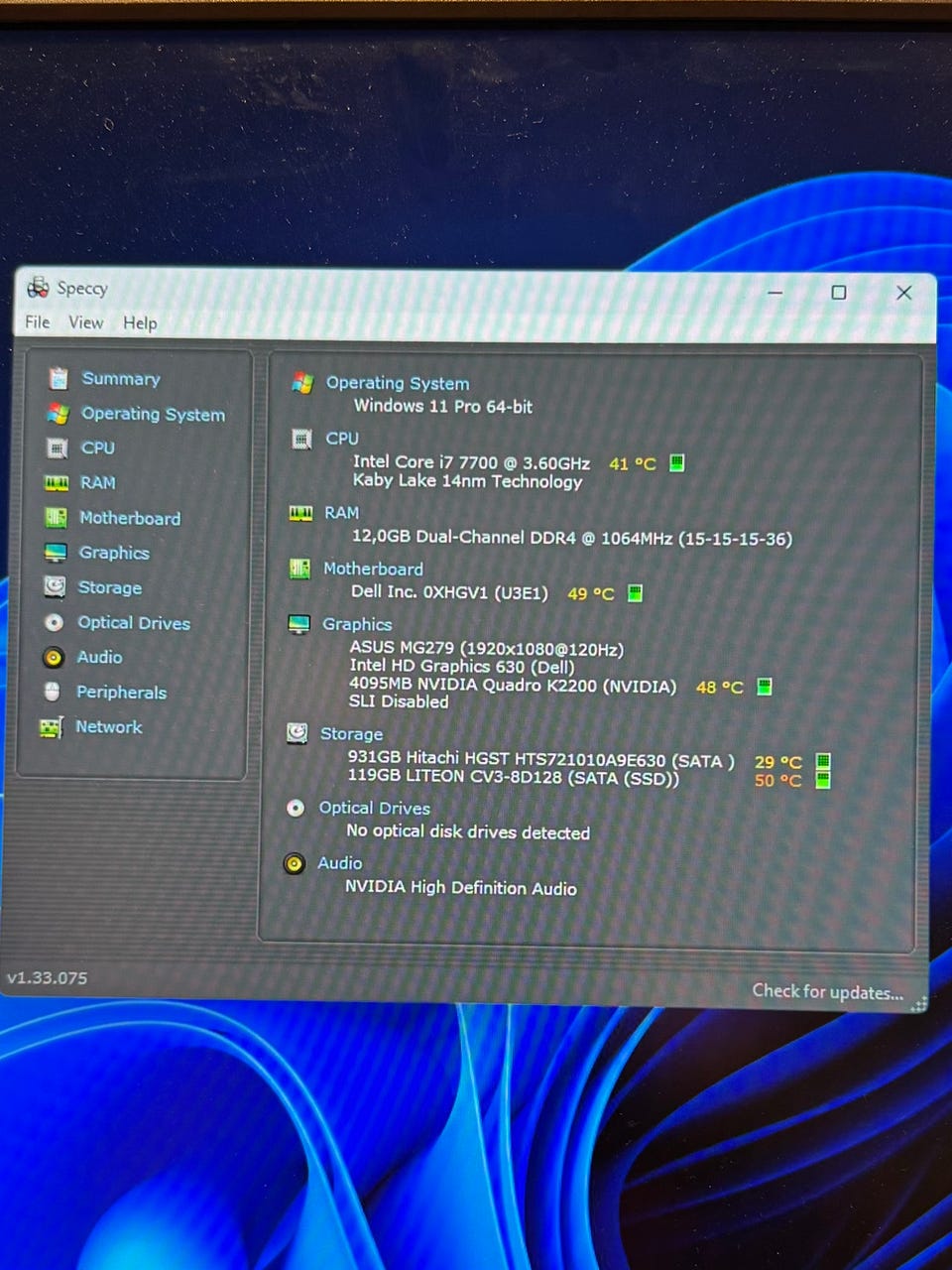Show Motherboard details from sidebar
Viewport: 952px width, 1270px height.
pos(130,518)
